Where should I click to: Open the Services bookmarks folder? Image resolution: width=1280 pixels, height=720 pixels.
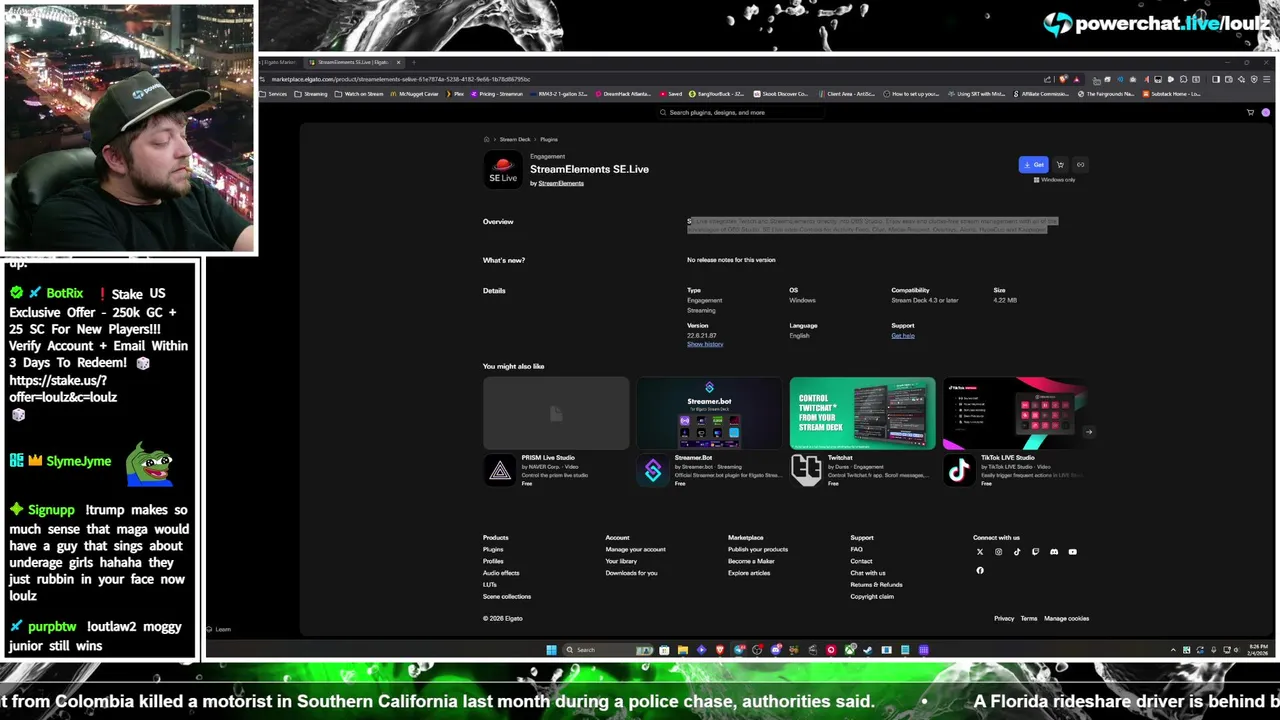click(273, 94)
